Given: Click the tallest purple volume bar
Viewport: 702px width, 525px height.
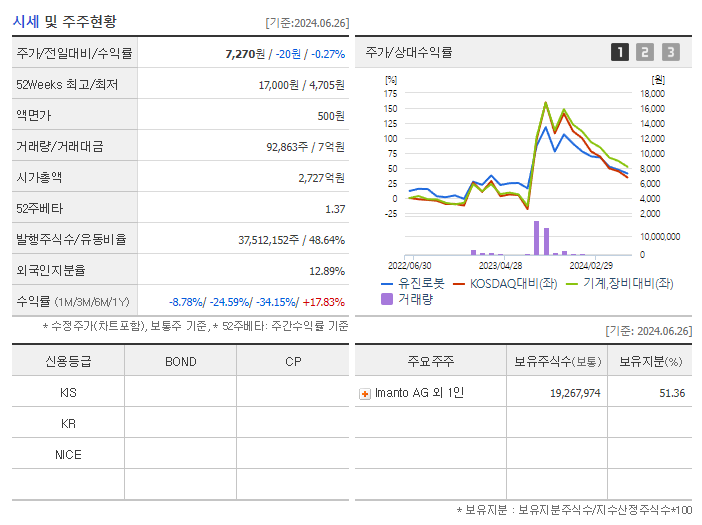Looking at the screenshot, I should pos(536,238).
